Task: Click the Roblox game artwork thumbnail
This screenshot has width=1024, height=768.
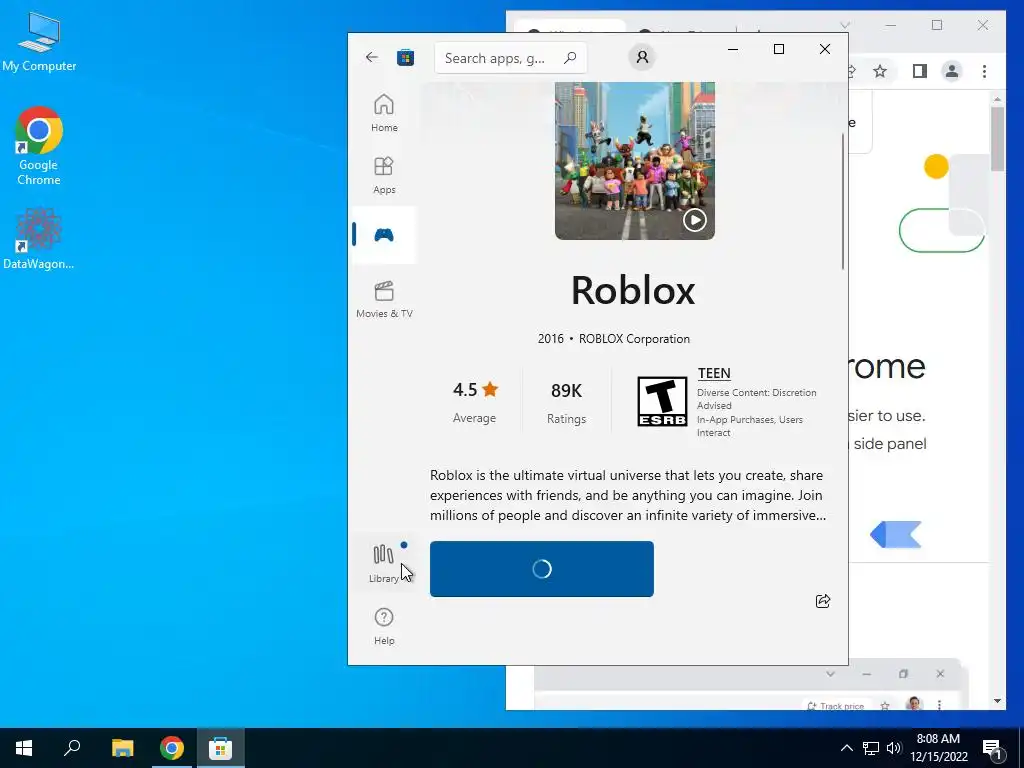Action: (635, 161)
